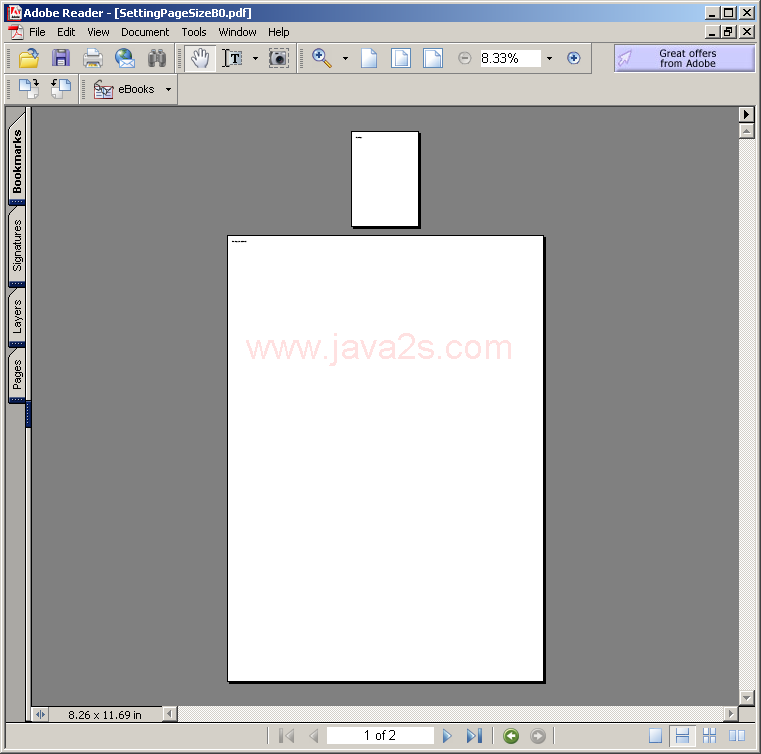Viewport: 761px width, 754px height.
Task: Restore the inner document window
Action: tap(728, 32)
